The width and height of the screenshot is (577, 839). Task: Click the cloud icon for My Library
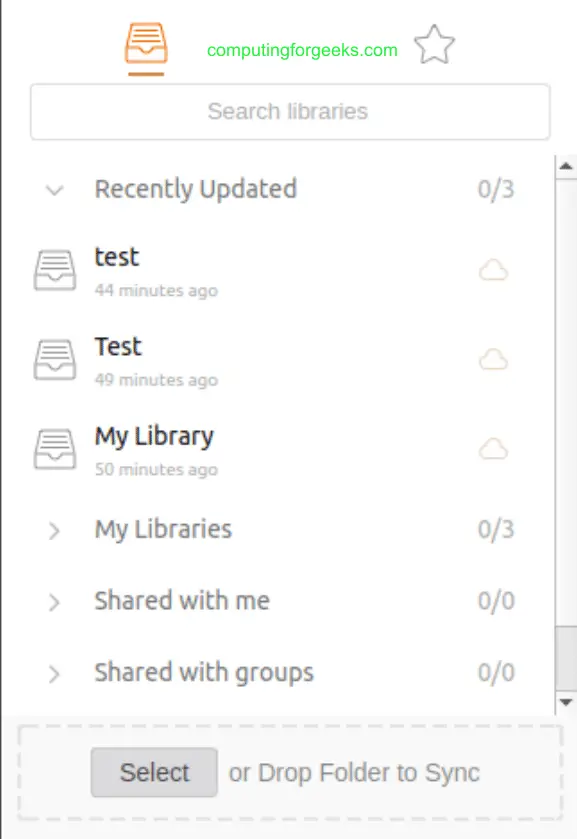click(493, 449)
